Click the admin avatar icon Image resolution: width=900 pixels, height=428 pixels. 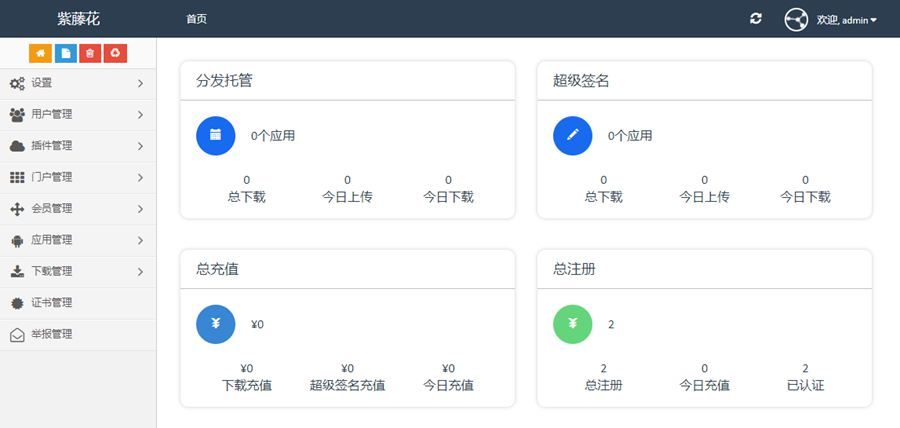pyautogui.click(x=796, y=19)
